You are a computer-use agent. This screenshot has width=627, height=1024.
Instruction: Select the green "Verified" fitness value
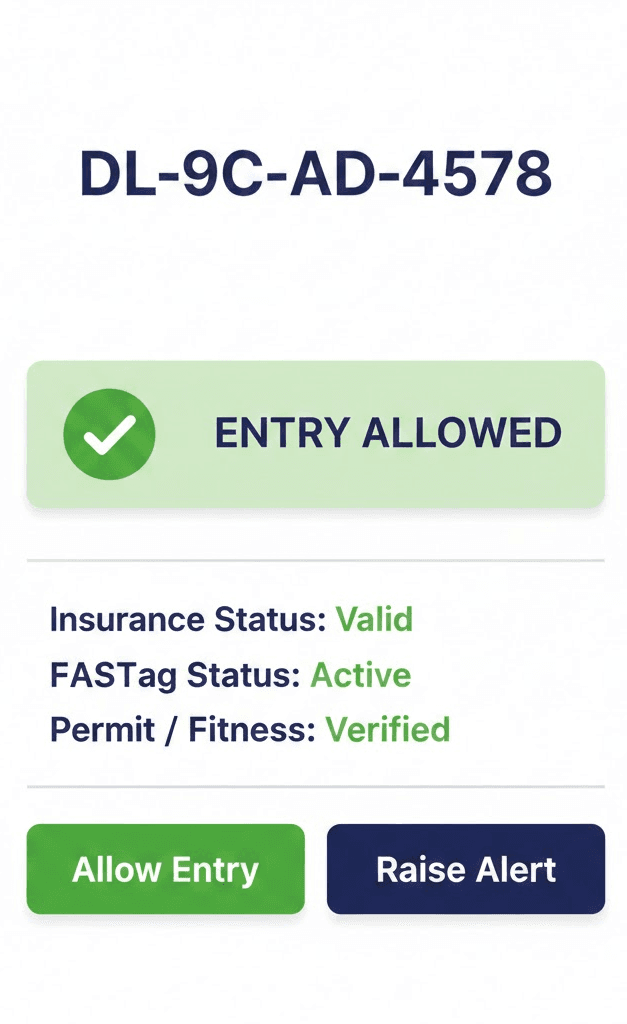[388, 730]
